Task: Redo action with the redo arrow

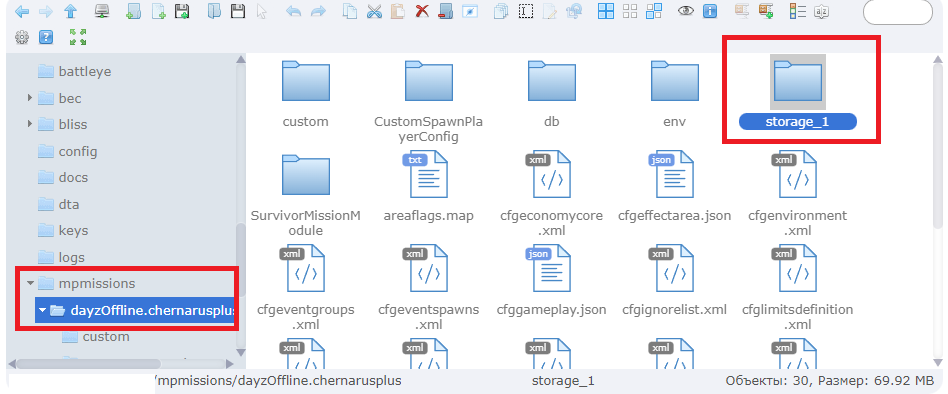Action: pyautogui.click(x=318, y=11)
